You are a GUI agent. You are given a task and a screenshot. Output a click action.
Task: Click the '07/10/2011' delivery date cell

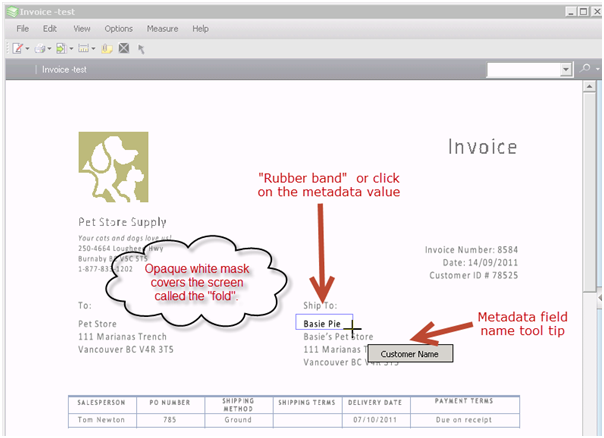(375, 420)
